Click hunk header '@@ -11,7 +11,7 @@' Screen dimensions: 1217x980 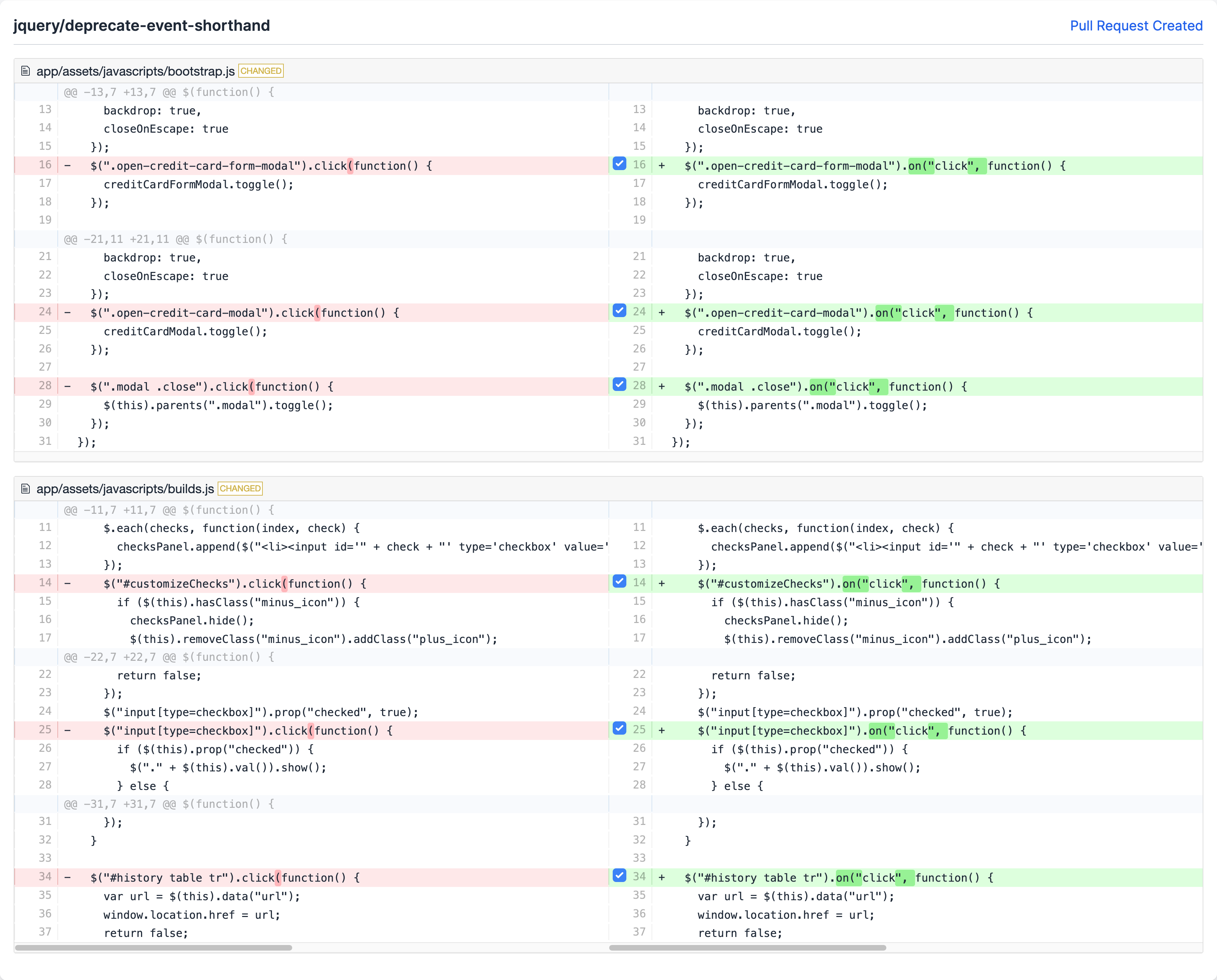click(169, 510)
